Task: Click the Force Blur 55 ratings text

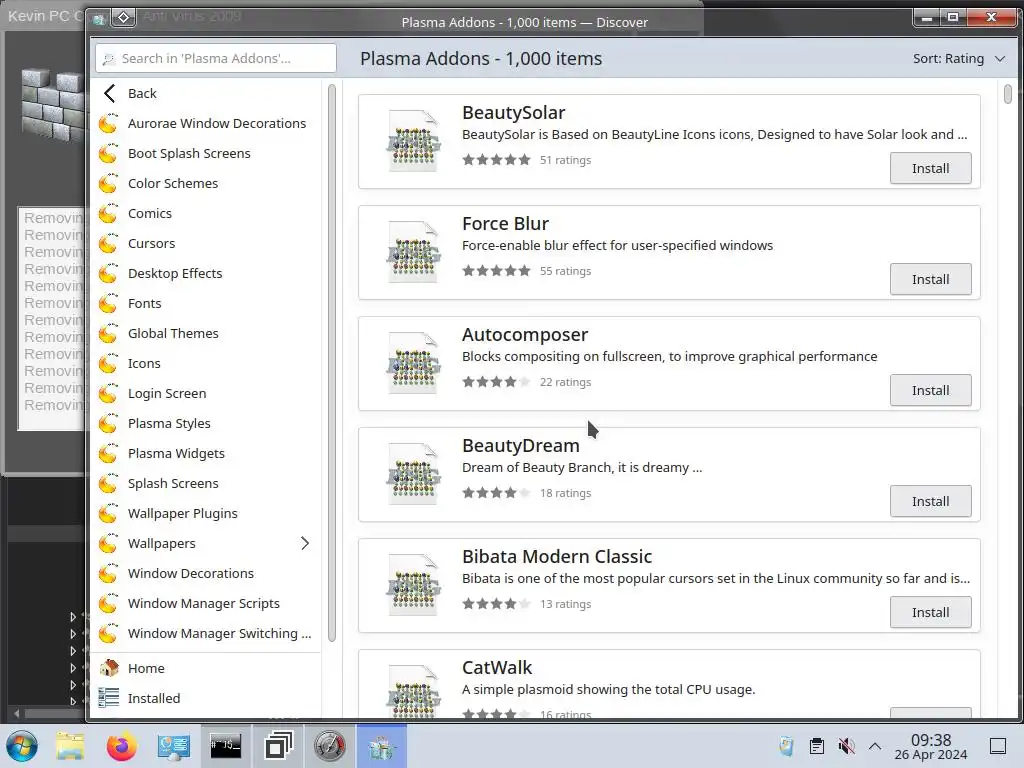Action: pos(566,271)
